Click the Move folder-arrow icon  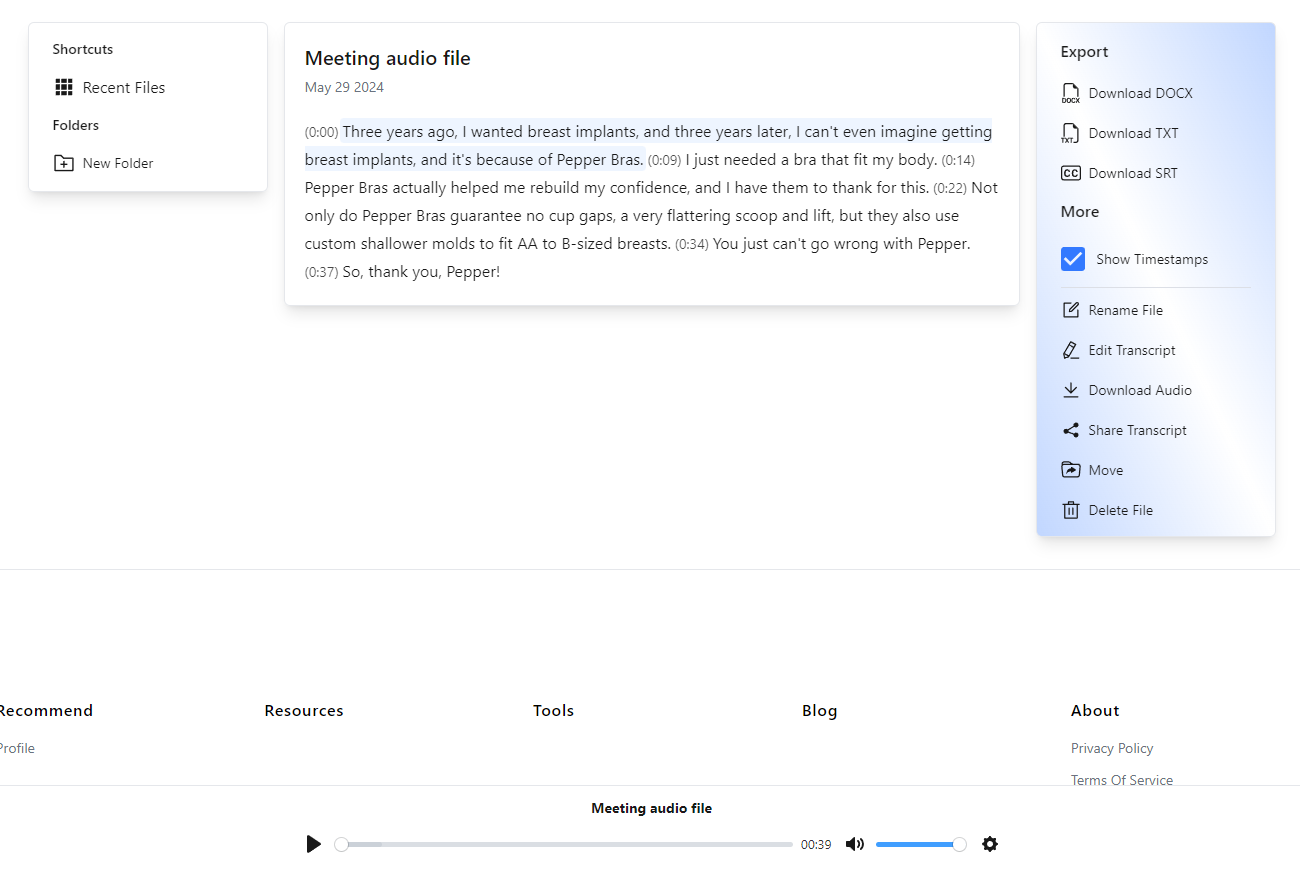pos(1071,470)
